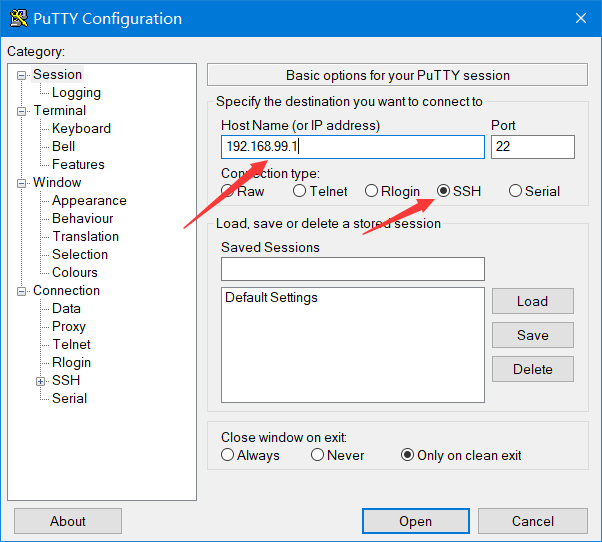This screenshot has height=542, width=602.
Task: Collapse the Session tree node
Action: pos(22,75)
